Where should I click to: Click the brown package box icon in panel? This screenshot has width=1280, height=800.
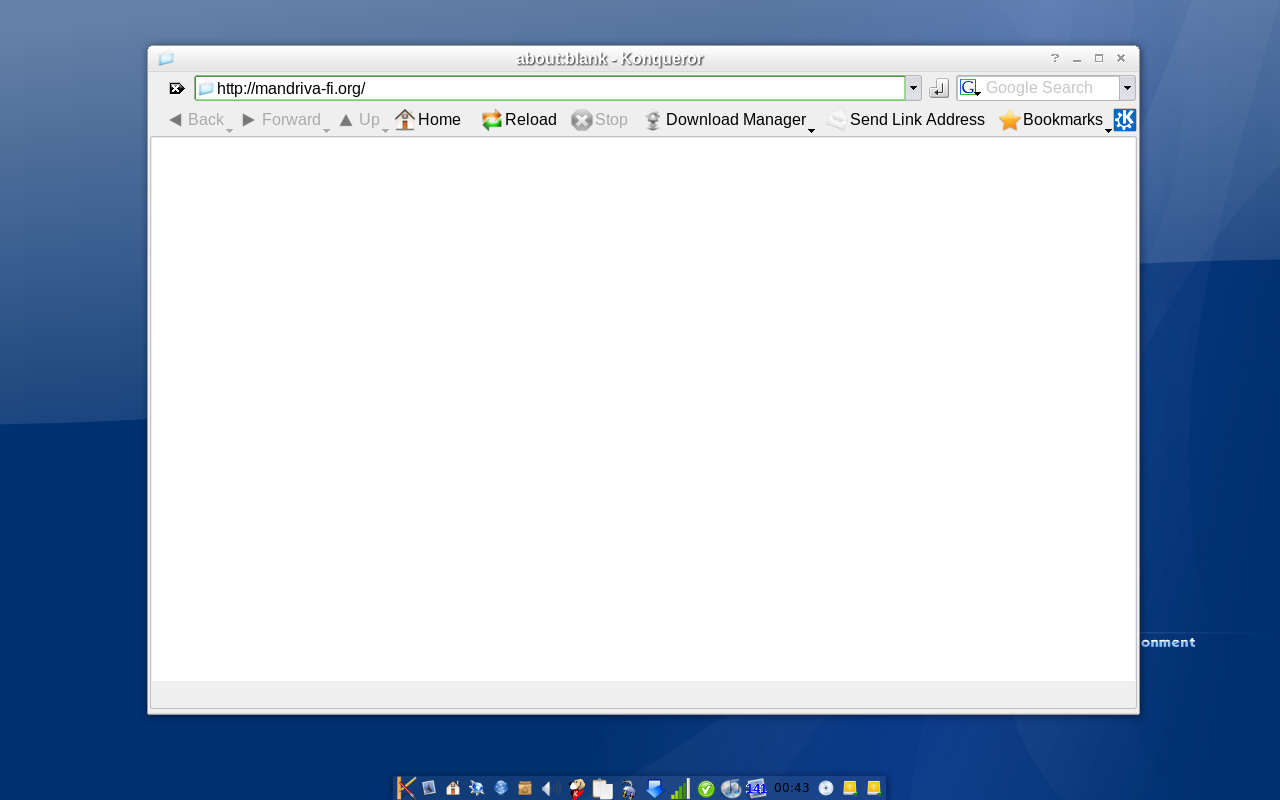(525, 788)
